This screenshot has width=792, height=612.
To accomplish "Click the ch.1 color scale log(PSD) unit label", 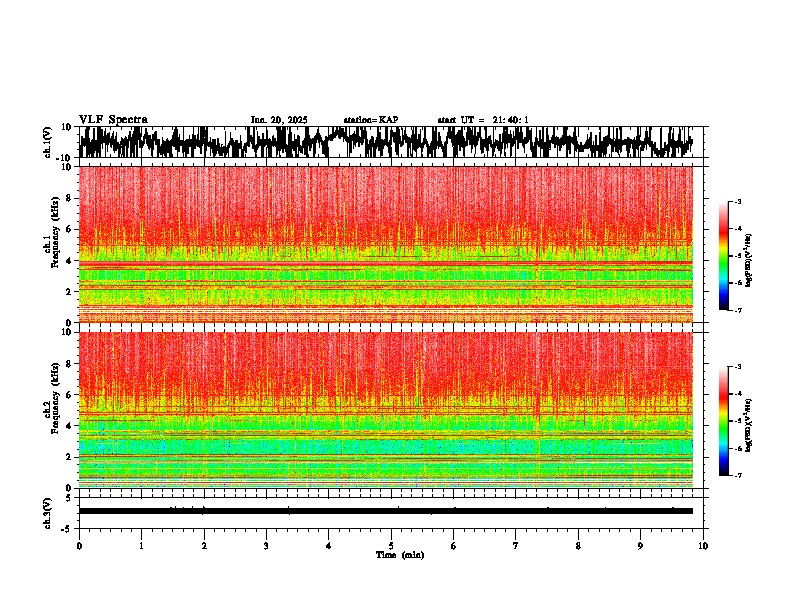I will 749,260.
